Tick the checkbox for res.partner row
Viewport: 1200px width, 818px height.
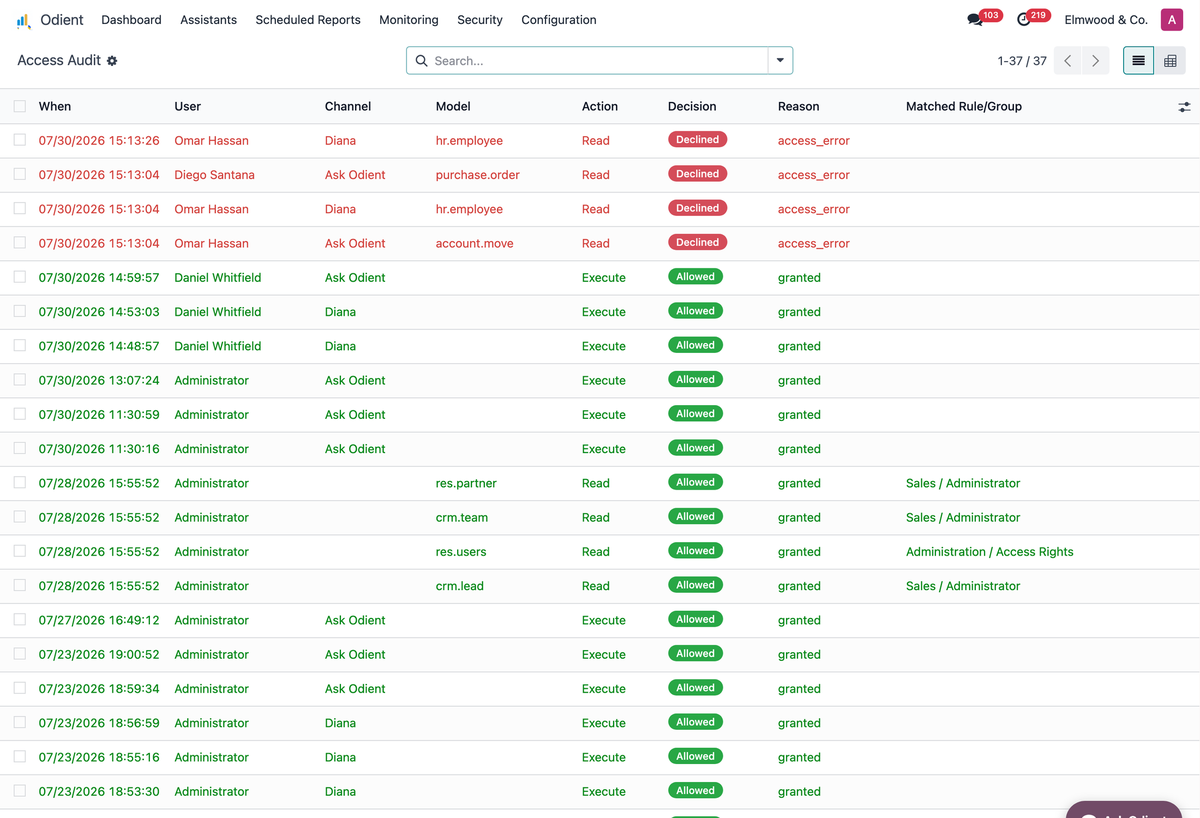click(20, 482)
